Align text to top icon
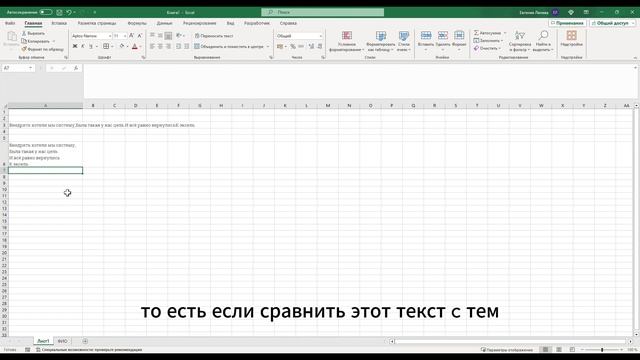The height and width of the screenshot is (360, 640). pos(152,36)
